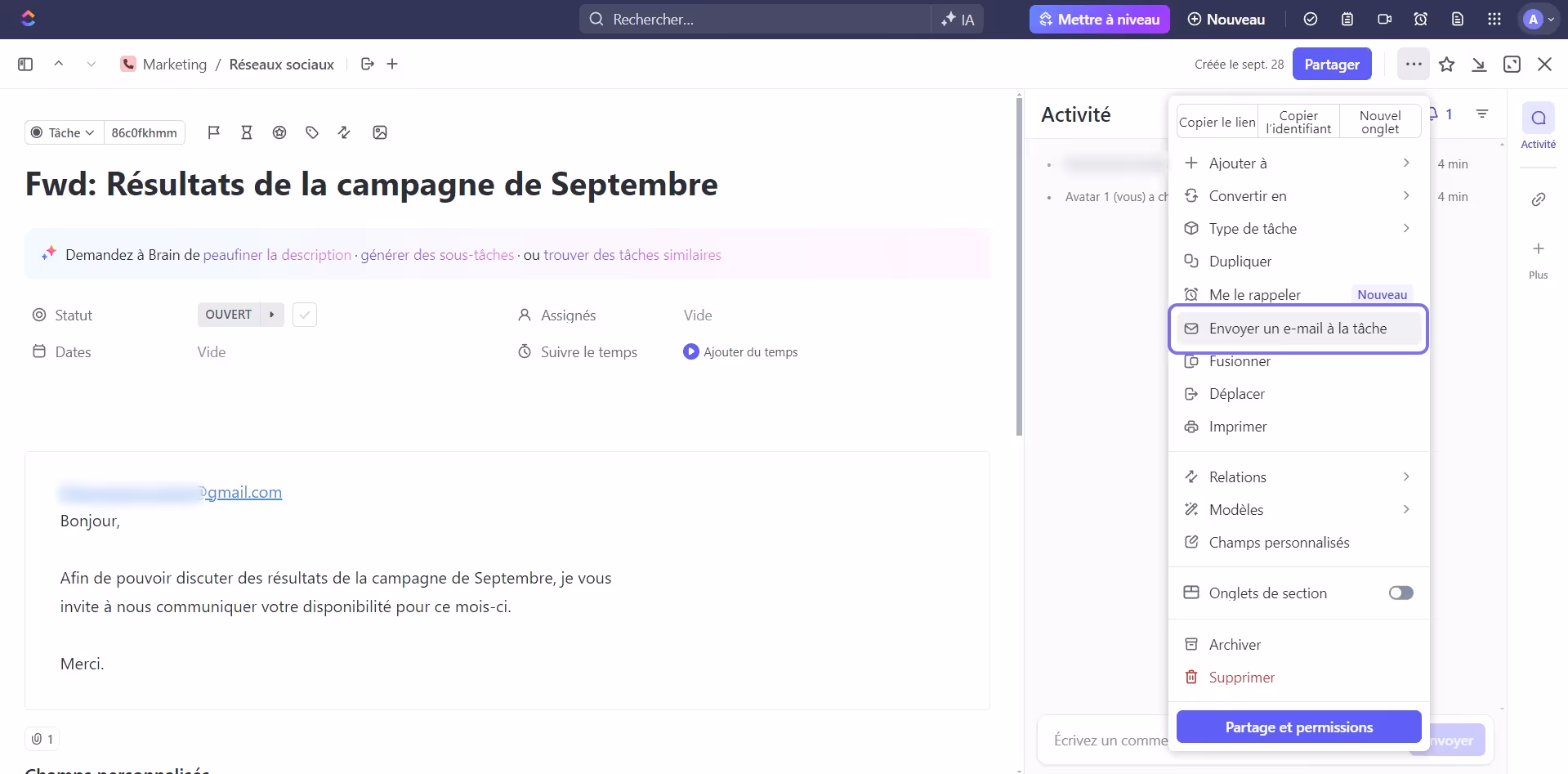This screenshot has width=1568, height=774.
Task: Record a clip with the video icon
Action: click(x=1384, y=19)
